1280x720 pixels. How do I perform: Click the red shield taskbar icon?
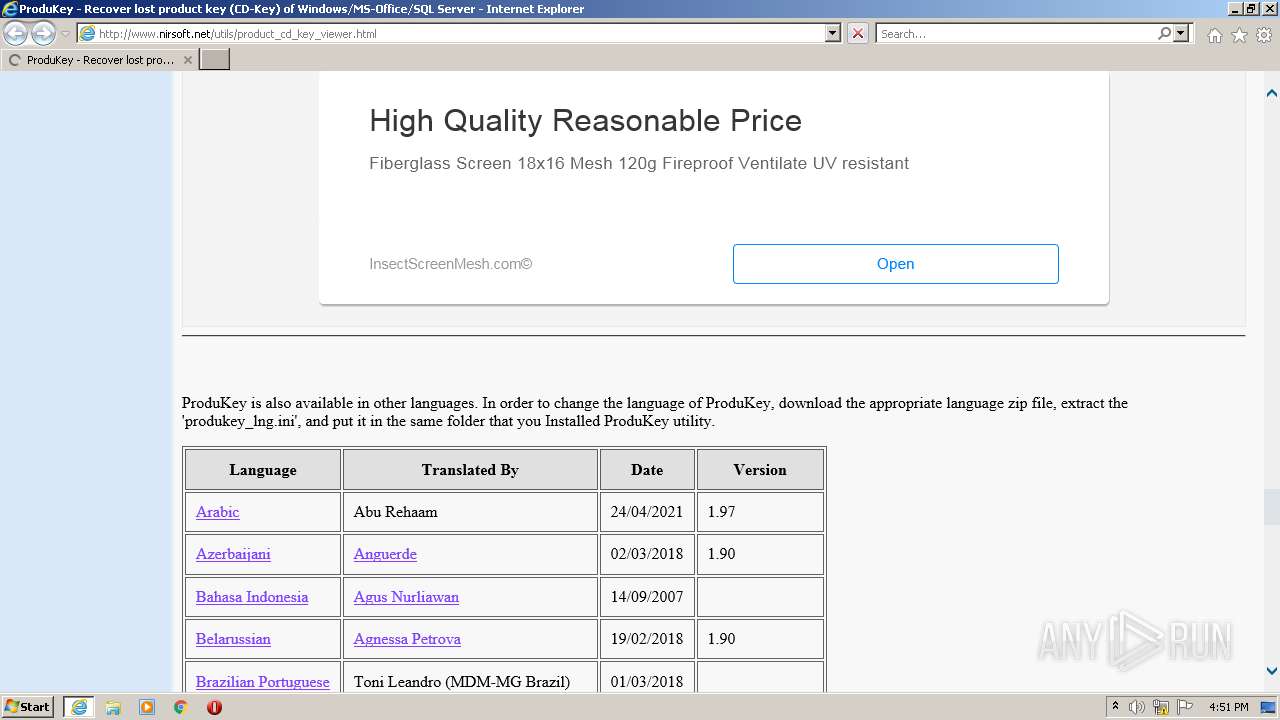(x=214, y=707)
